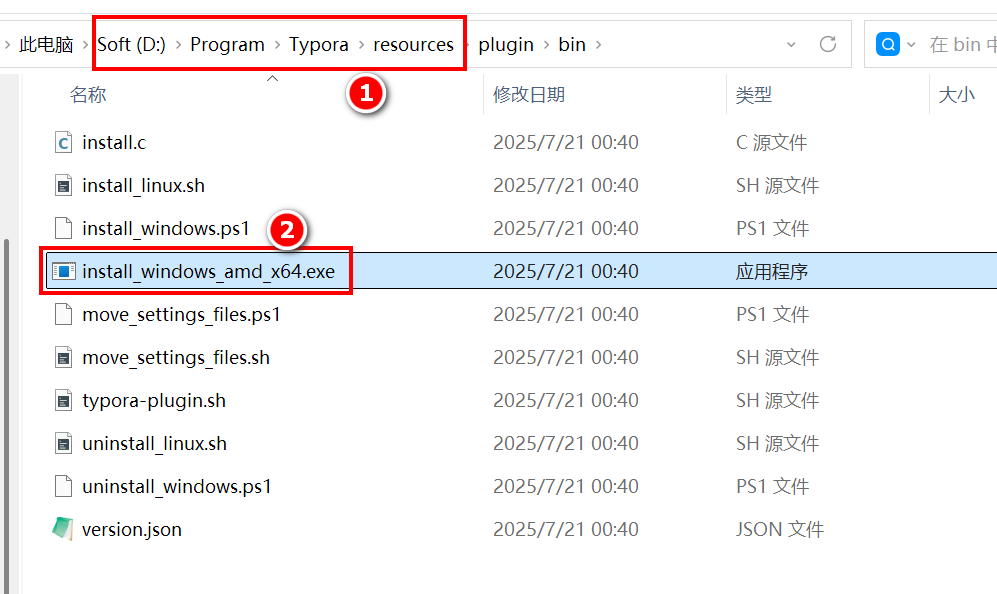Click the search magnifier icon
Image resolution: width=997 pixels, height=594 pixels.
tap(887, 45)
